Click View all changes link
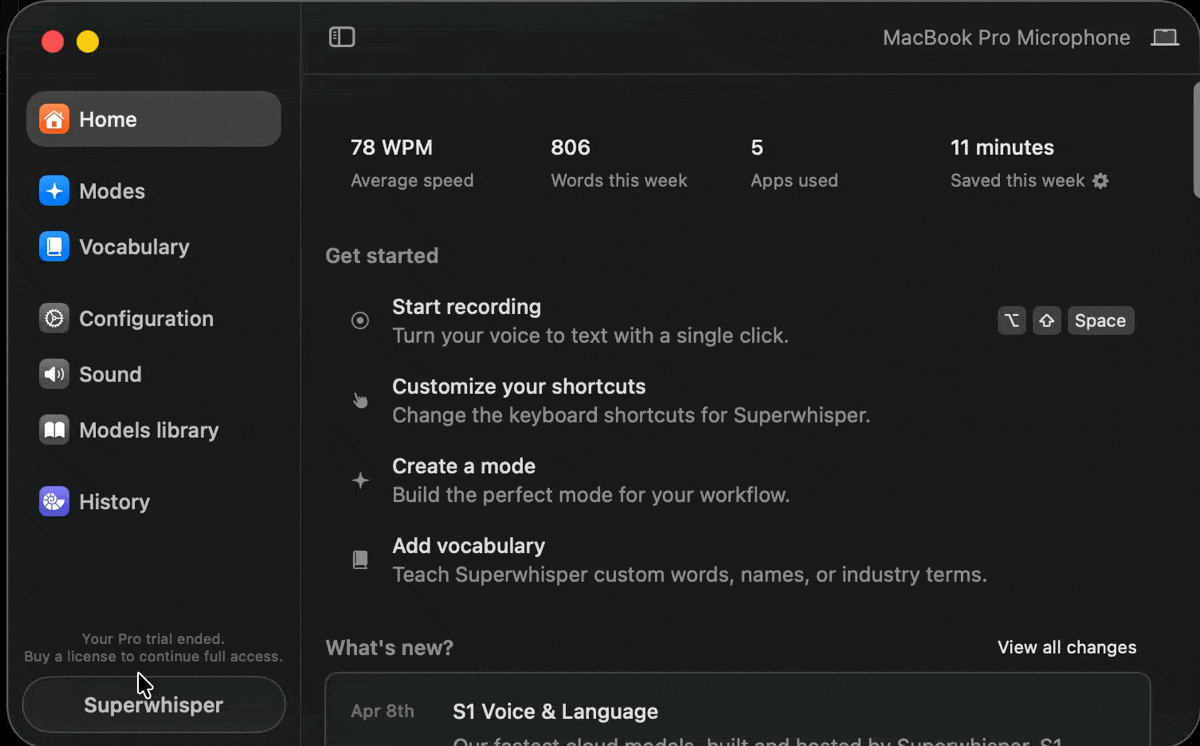1200x746 pixels. tap(1067, 647)
